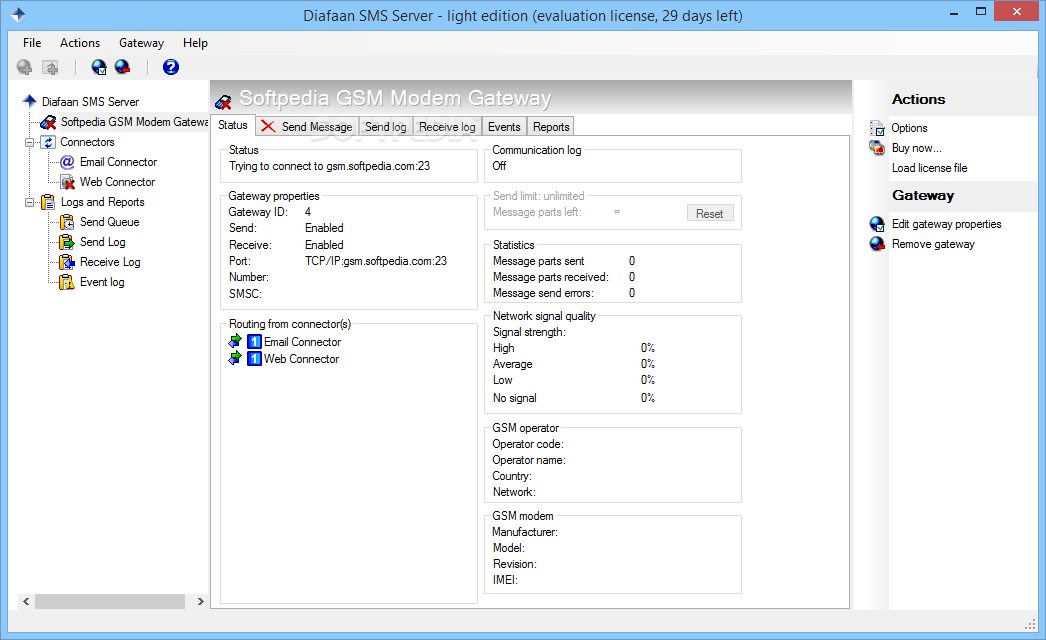Screen dimensions: 1046x640
Task: Click the Remove gateway link
Action: click(x=933, y=244)
